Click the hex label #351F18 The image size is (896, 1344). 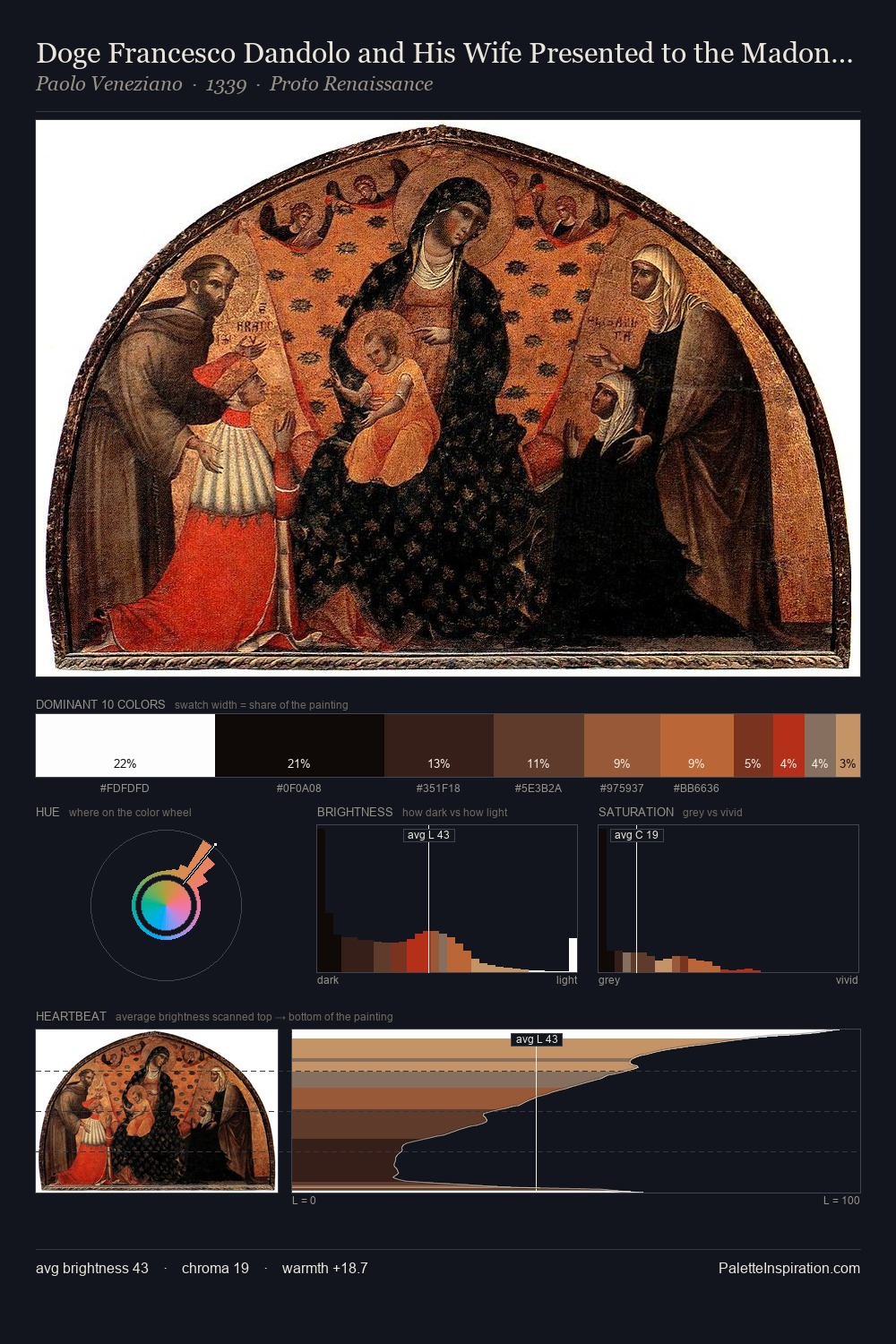point(438,788)
